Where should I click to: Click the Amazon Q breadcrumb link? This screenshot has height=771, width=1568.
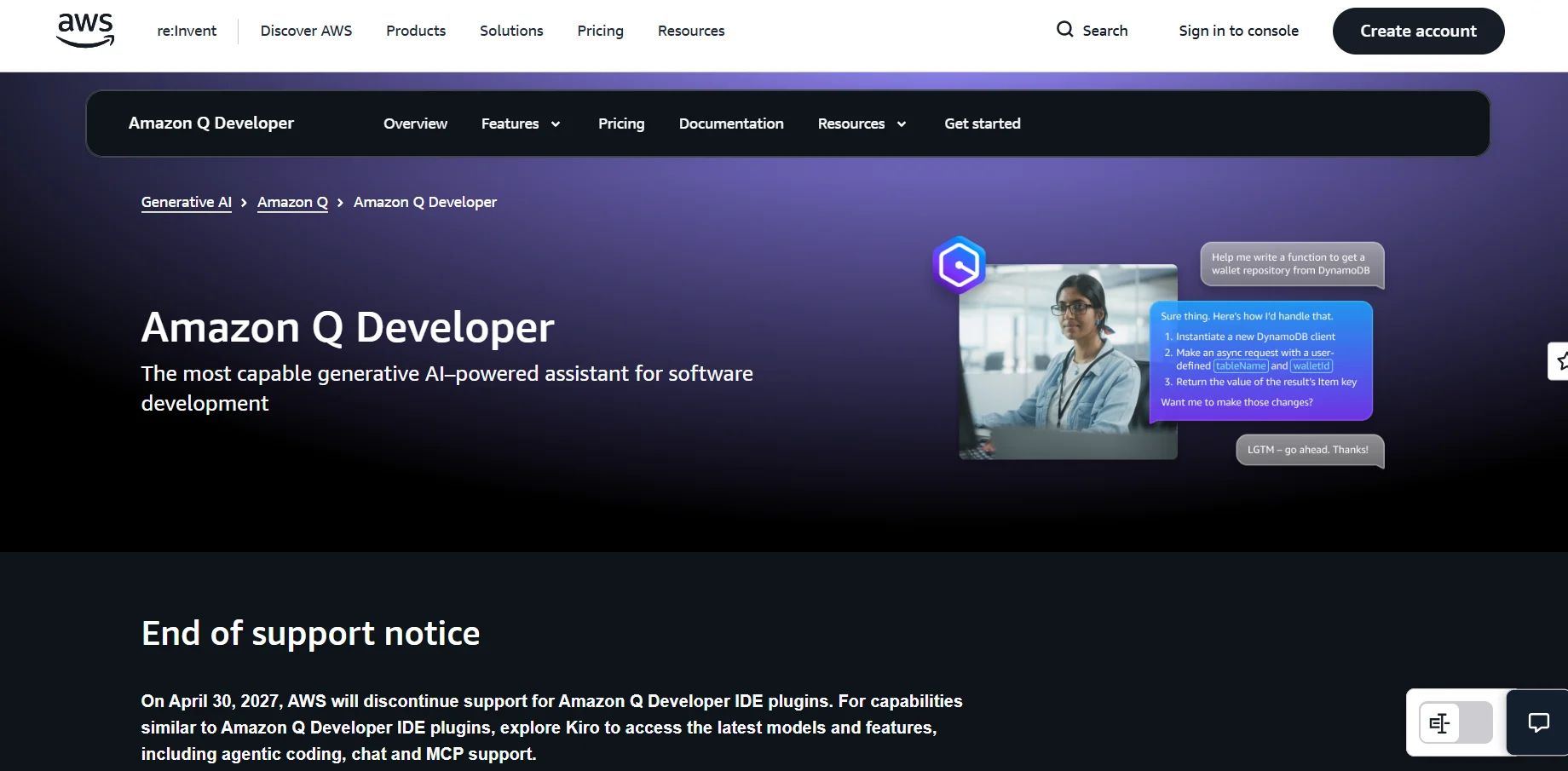pyautogui.click(x=292, y=202)
